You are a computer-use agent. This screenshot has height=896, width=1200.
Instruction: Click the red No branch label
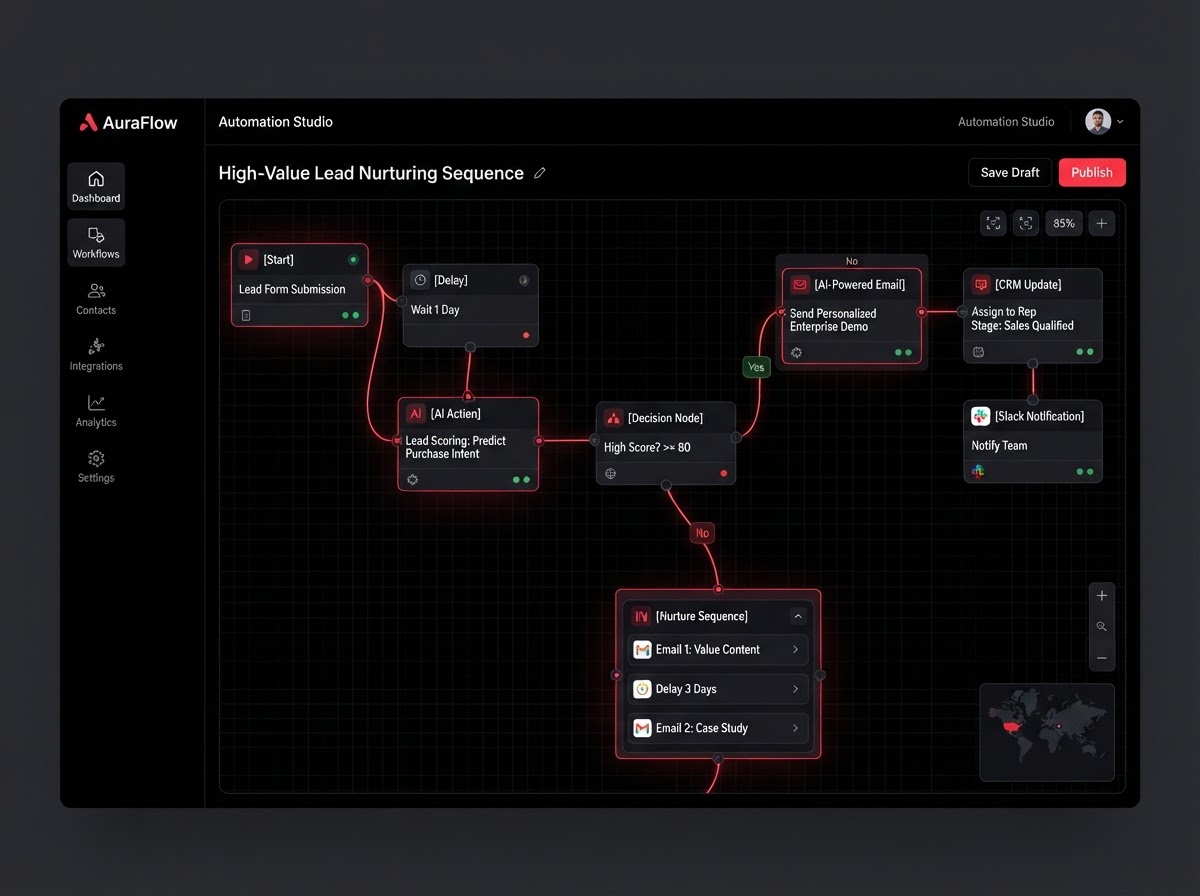pos(702,533)
